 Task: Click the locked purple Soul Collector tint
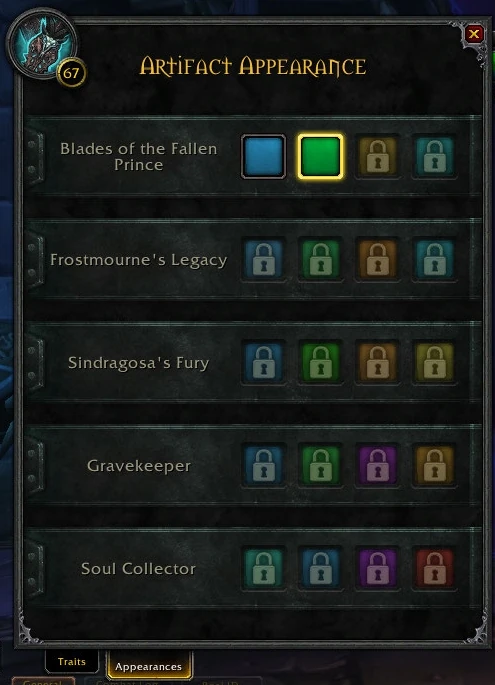(x=377, y=568)
